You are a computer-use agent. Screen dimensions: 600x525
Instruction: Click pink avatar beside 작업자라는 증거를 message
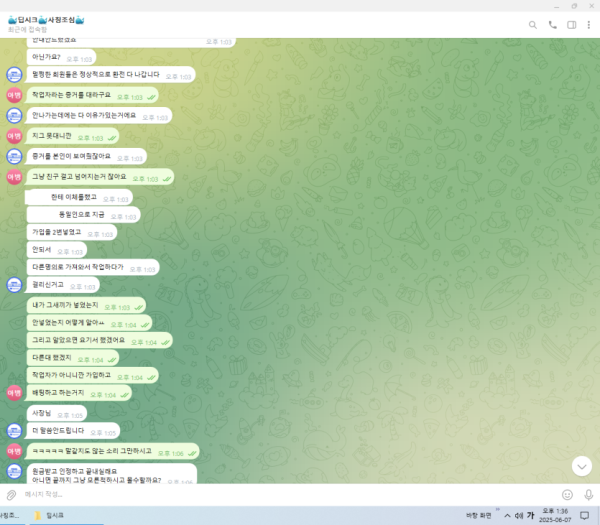14,95
